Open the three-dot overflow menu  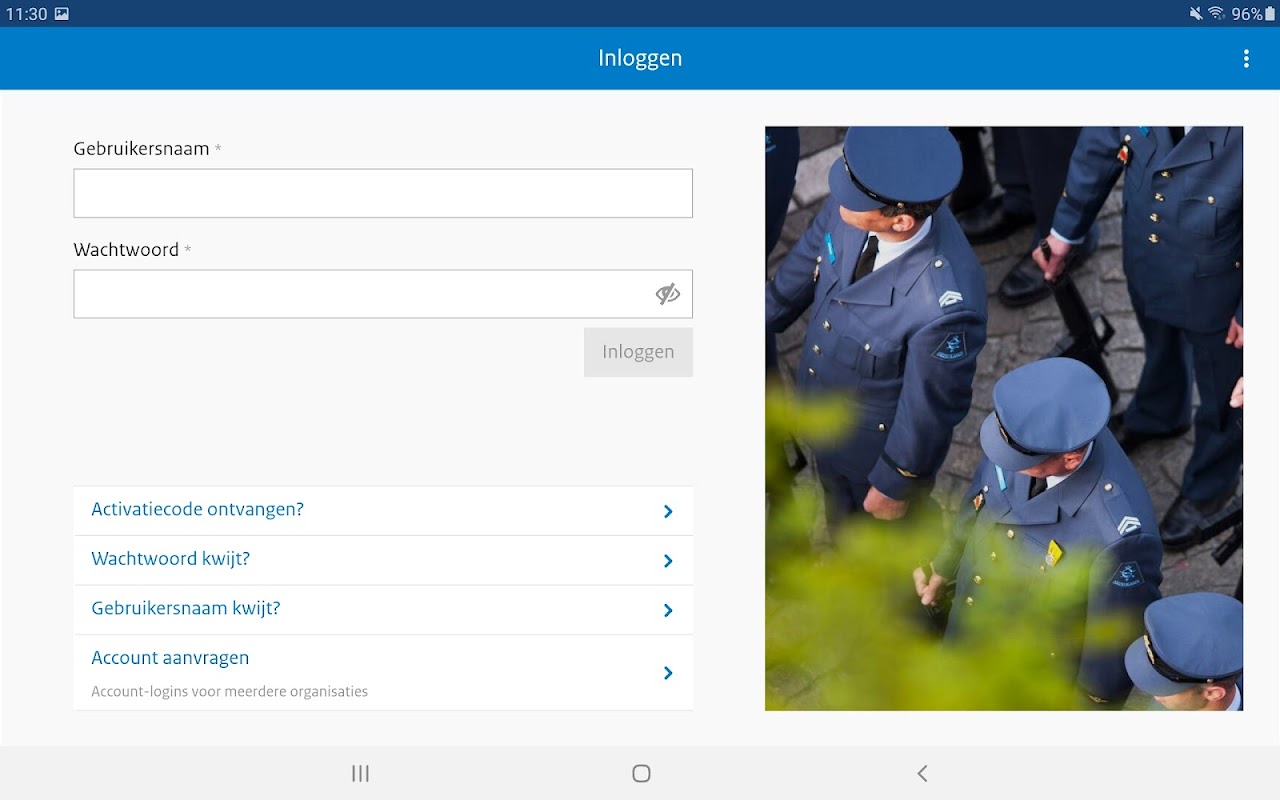[1246, 58]
